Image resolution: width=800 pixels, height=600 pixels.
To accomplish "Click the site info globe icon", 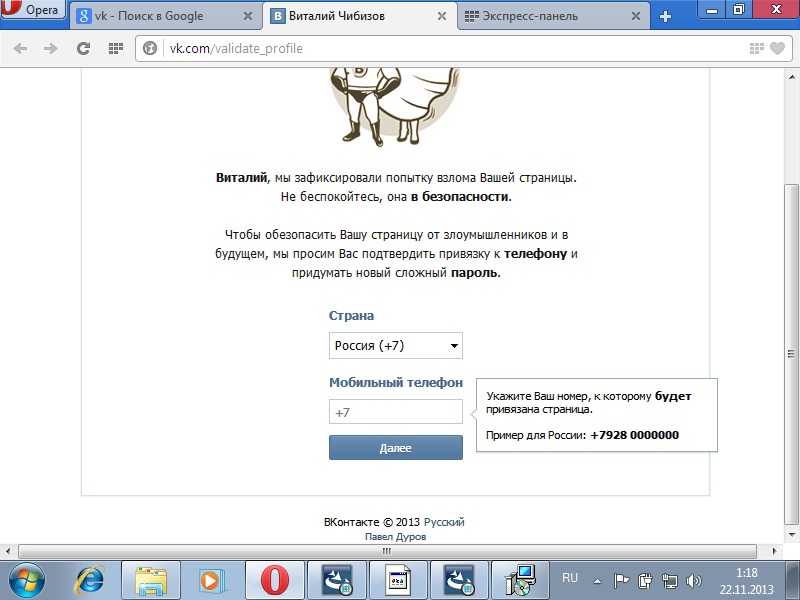I will 150,48.
